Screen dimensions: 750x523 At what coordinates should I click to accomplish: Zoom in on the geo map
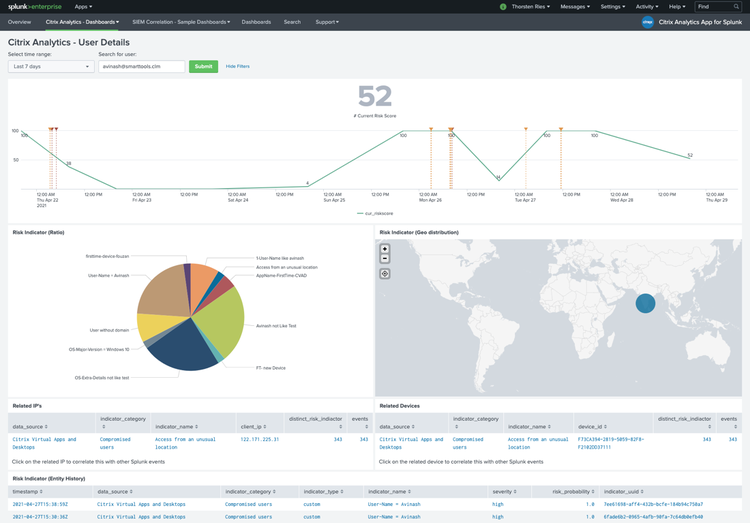click(385, 249)
